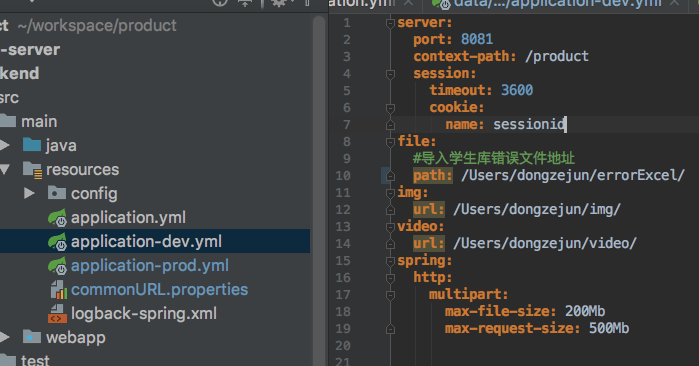Fold the session block at line 4
The height and width of the screenshot is (366, 699).
click(x=390, y=74)
